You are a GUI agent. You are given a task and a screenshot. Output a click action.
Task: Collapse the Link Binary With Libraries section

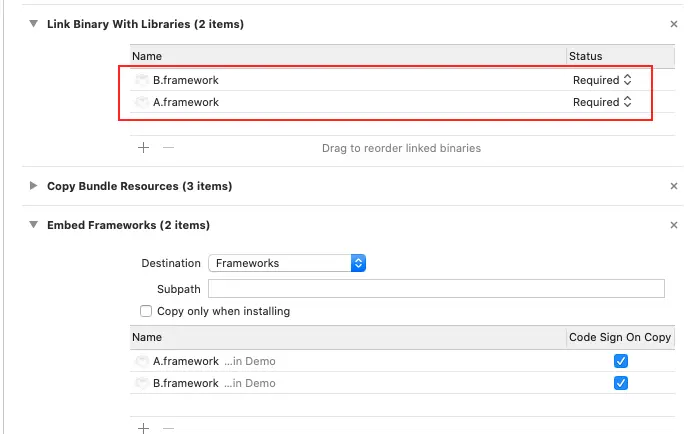tap(34, 23)
